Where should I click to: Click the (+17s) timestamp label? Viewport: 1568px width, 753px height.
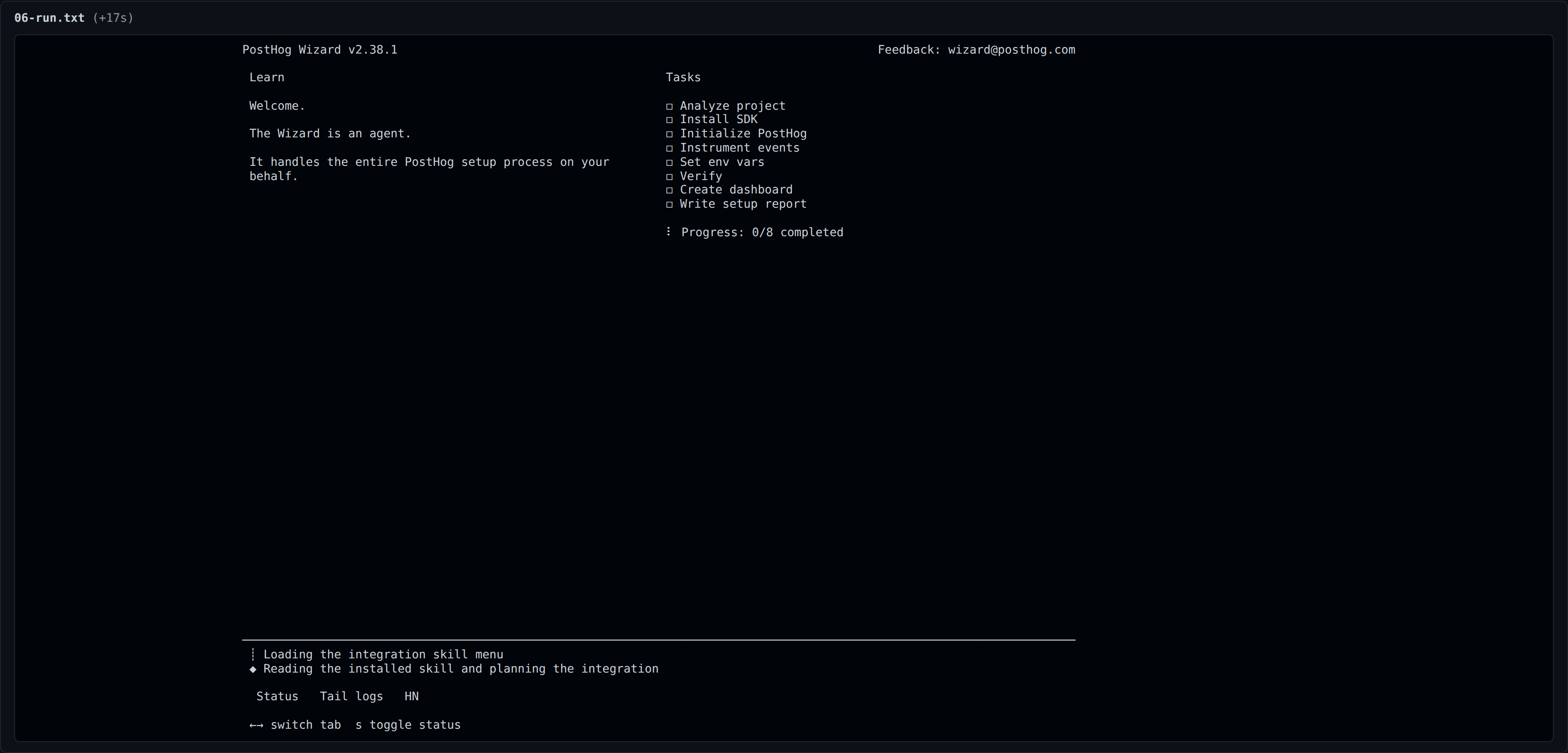tap(113, 18)
